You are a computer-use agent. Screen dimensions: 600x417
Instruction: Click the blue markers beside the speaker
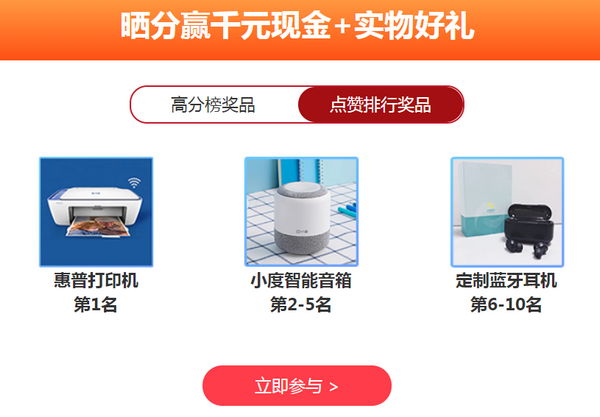coord(347,210)
